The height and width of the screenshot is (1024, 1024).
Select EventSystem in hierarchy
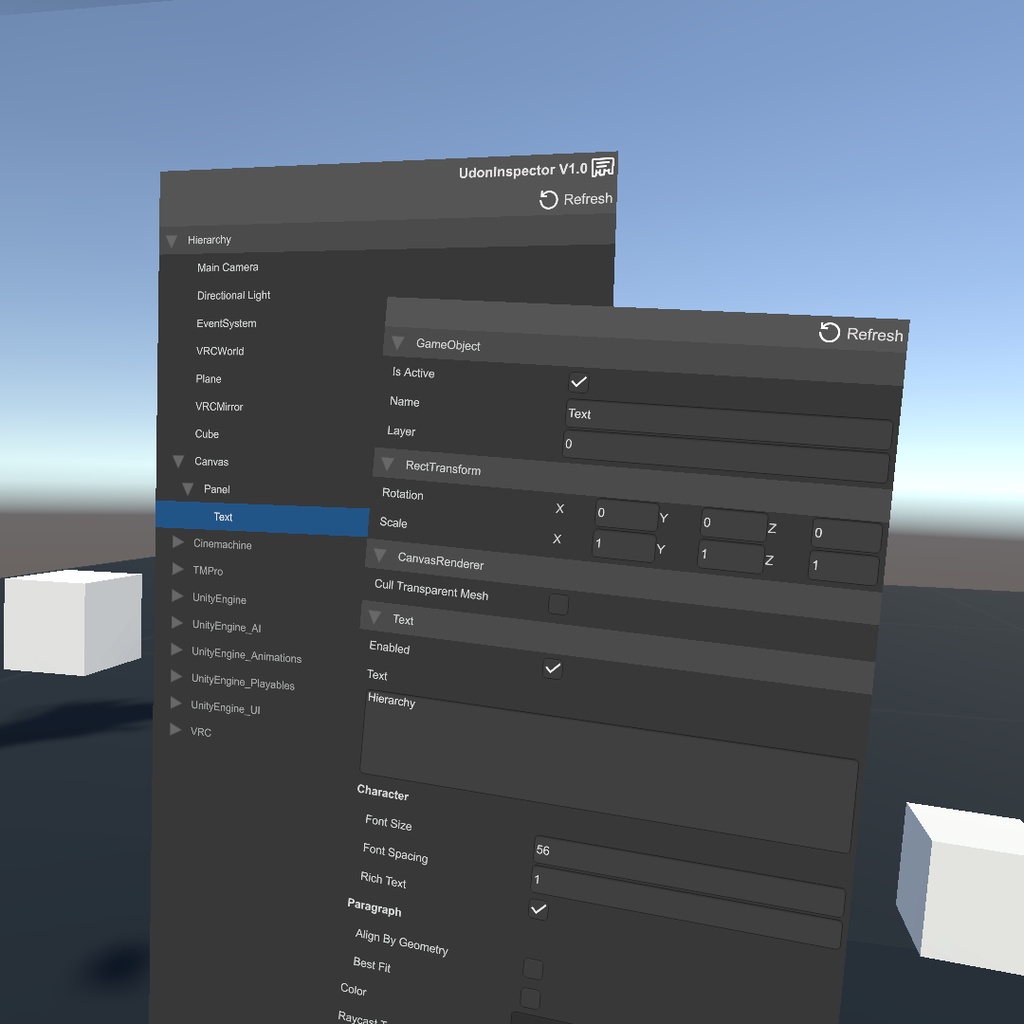pos(226,323)
